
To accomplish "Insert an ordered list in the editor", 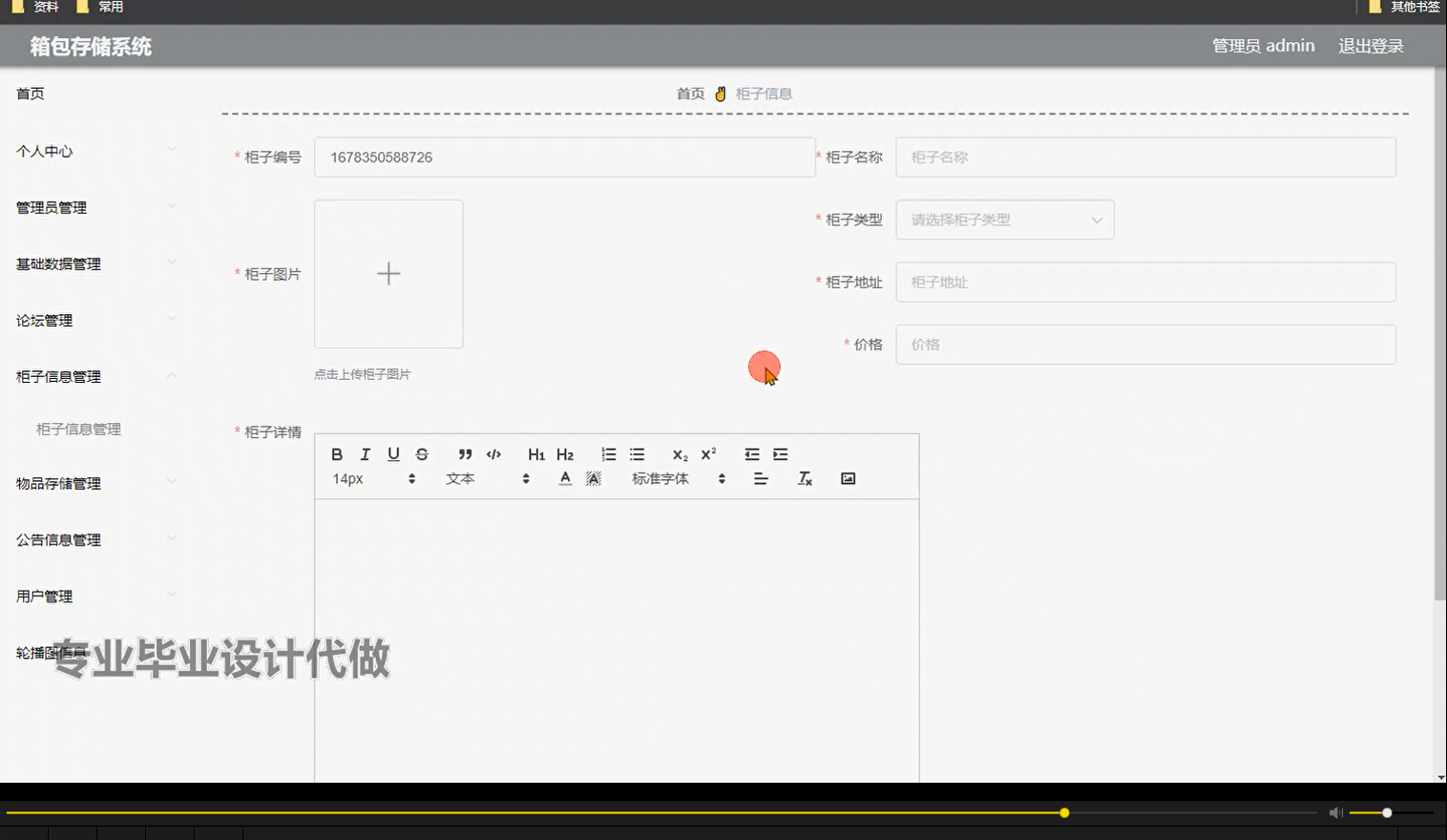I will click(x=608, y=454).
